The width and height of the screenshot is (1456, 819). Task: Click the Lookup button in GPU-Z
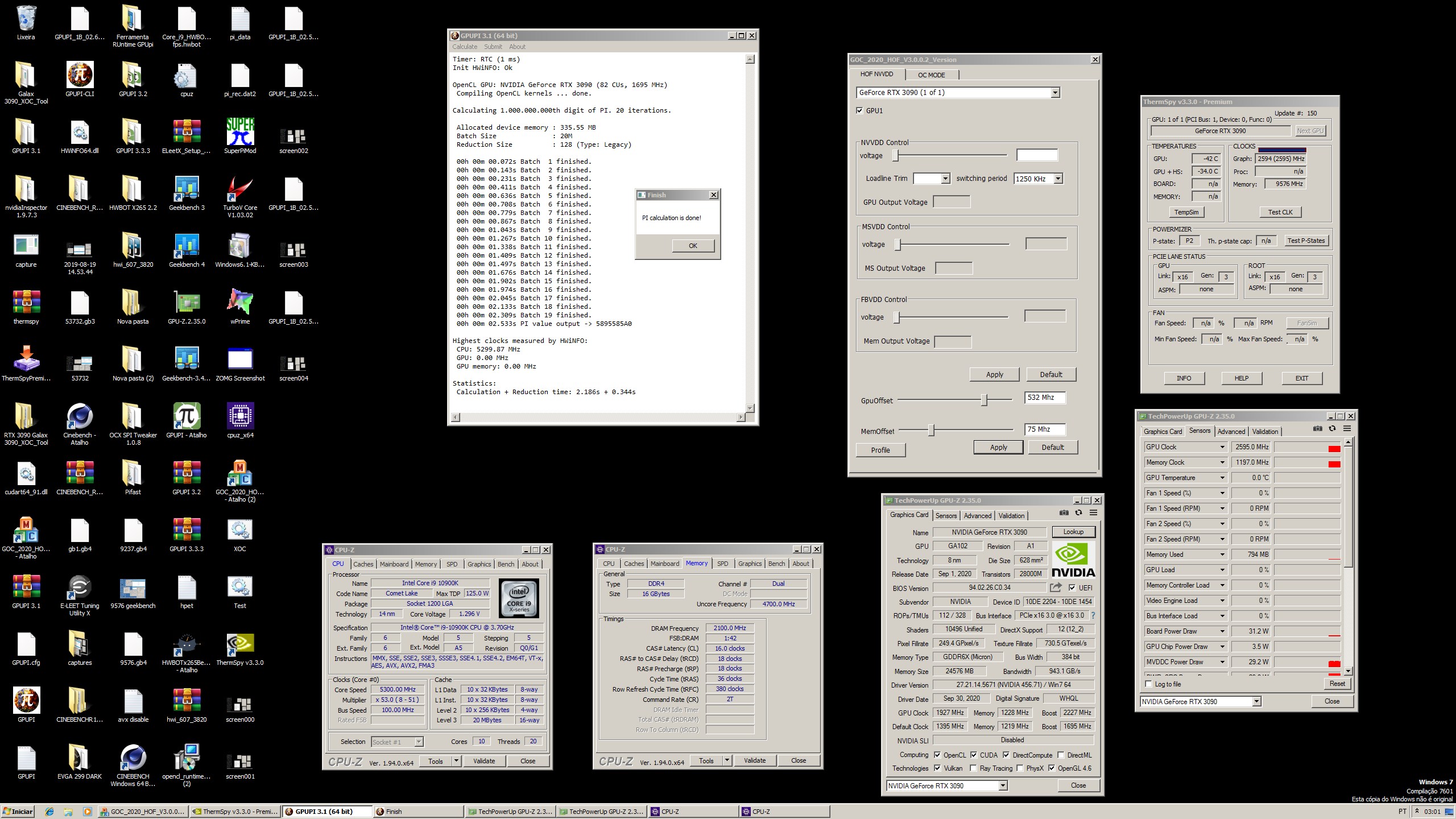click(x=1073, y=532)
